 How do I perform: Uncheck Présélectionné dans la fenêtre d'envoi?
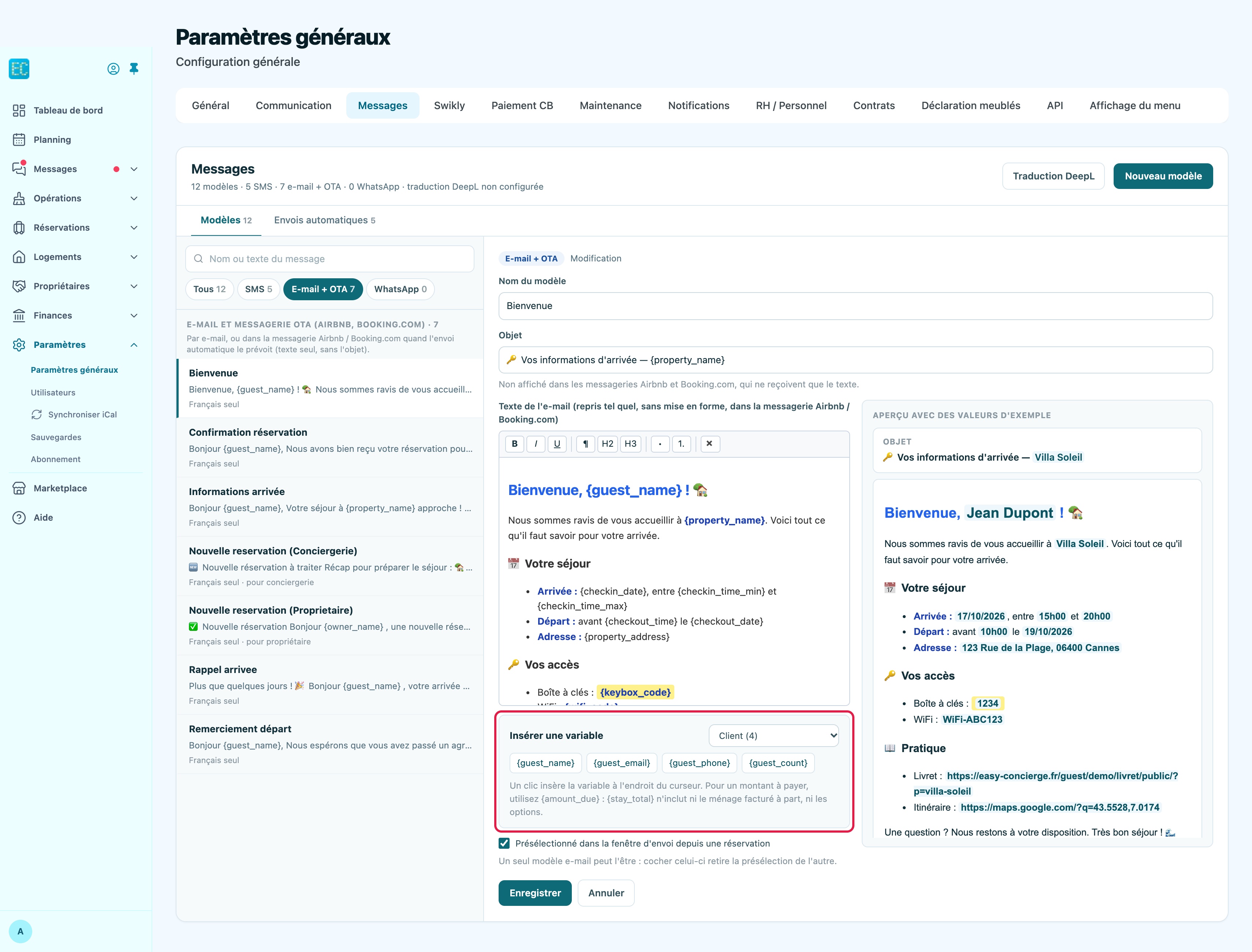tap(504, 843)
